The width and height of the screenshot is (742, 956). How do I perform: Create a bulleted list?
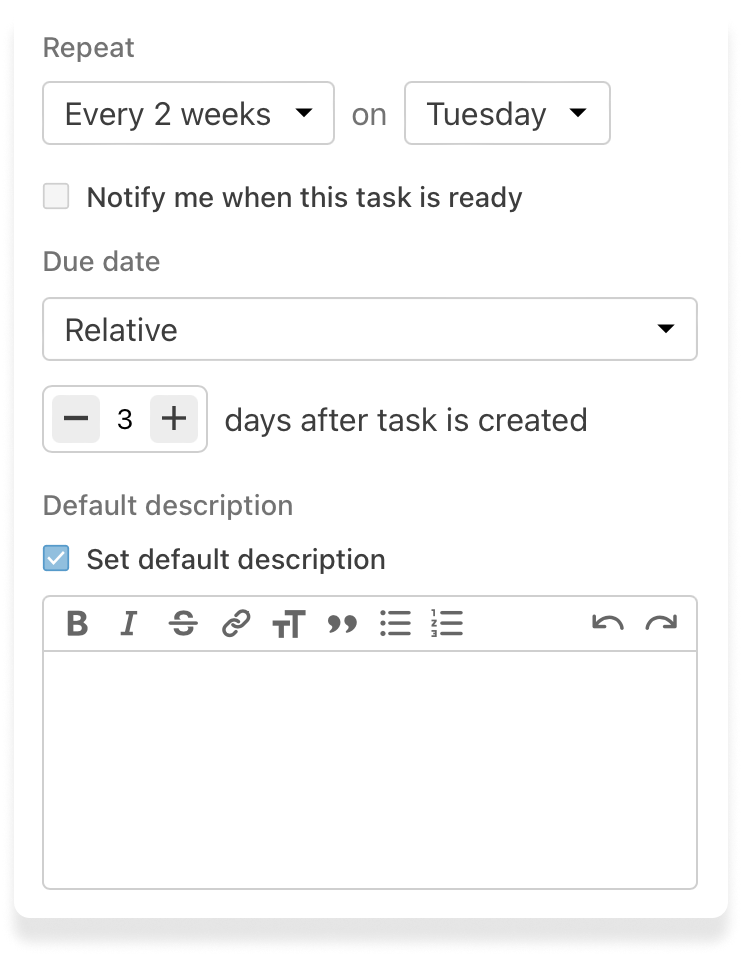pyautogui.click(x=396, y=624)
